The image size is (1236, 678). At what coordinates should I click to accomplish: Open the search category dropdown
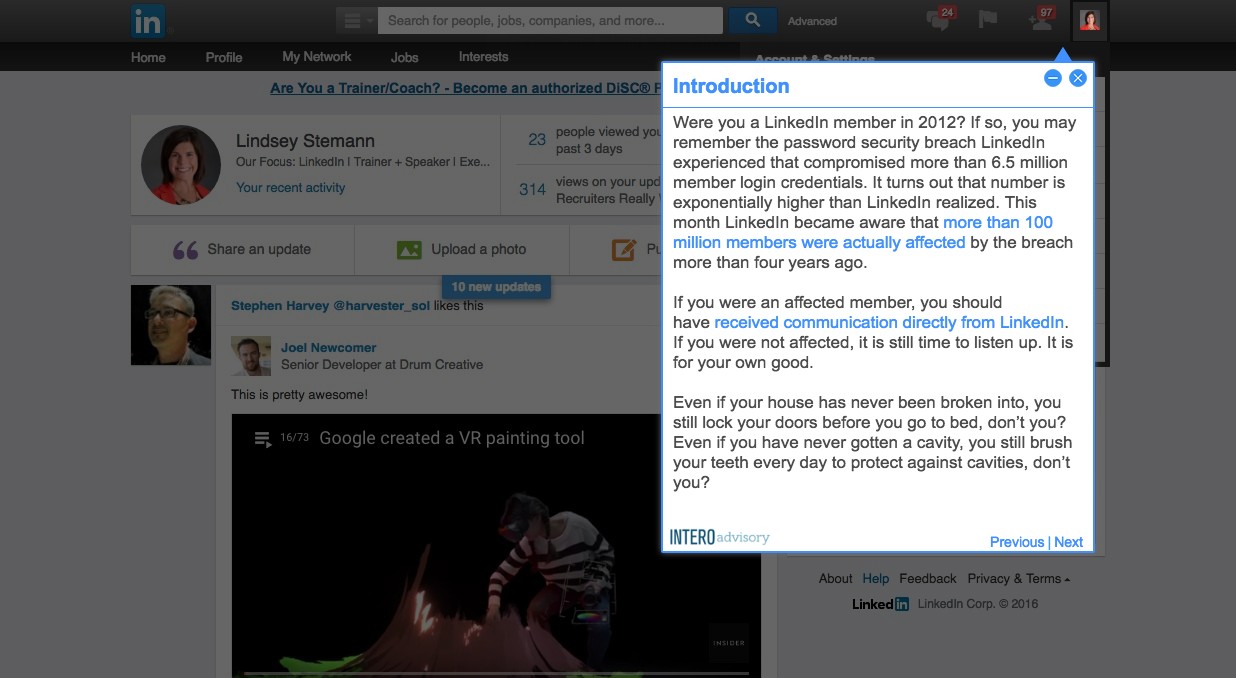[356, 21]
